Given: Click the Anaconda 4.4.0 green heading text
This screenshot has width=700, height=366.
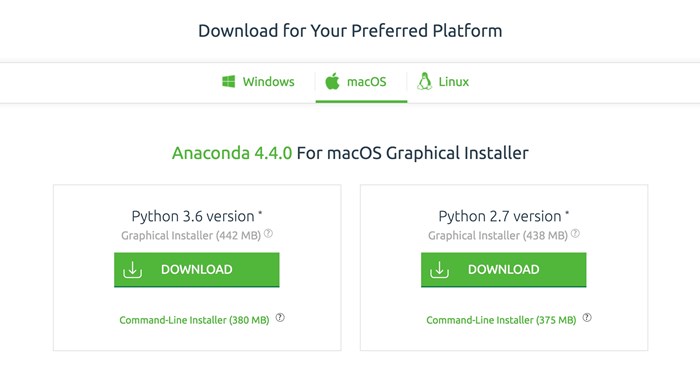Looking at the screenshot, I should (232, 153).
